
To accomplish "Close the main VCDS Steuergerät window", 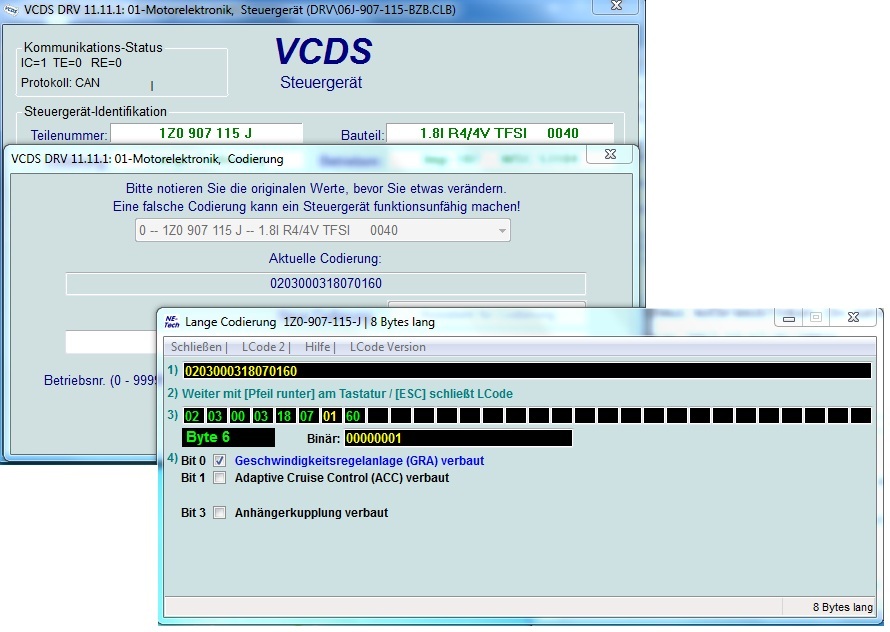I will pos(616,6).
